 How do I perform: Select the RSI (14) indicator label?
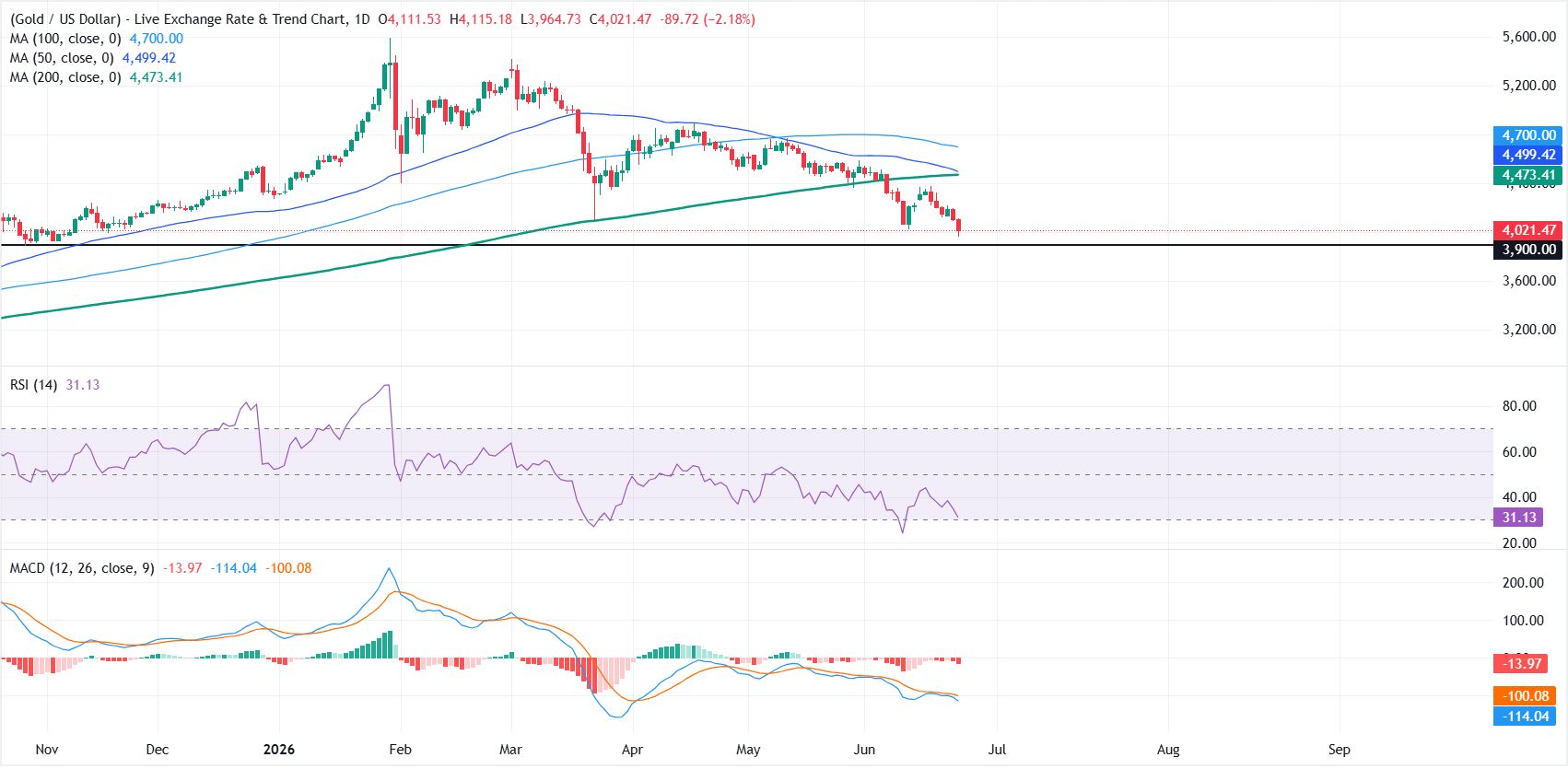coord(34,385)
